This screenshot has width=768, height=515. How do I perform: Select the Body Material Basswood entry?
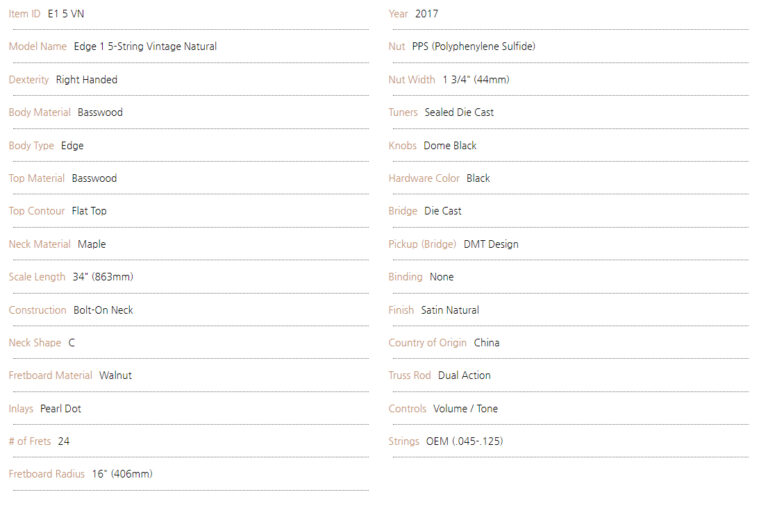click(100, 112)
